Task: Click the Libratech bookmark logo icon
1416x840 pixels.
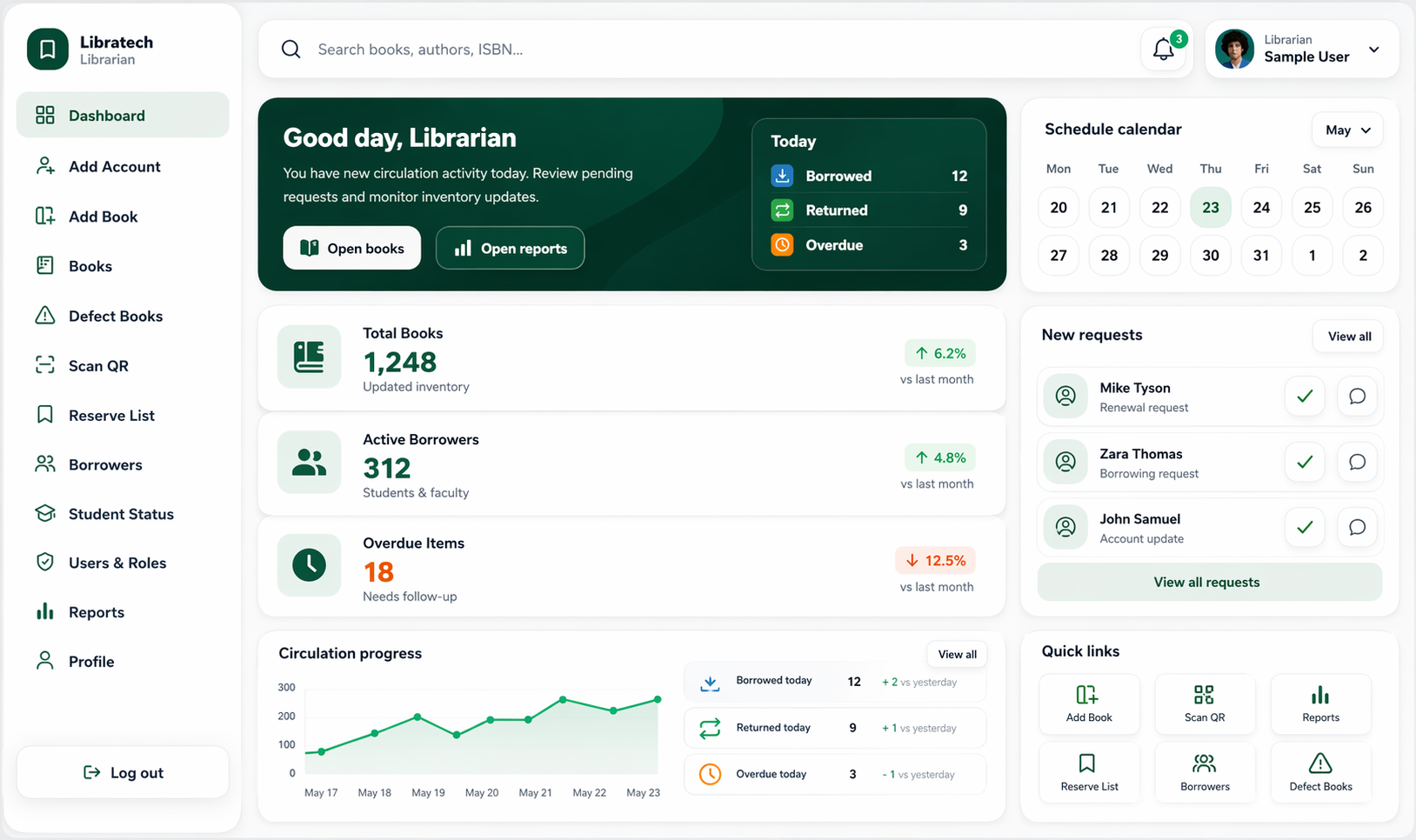Action: click(48, 50)
